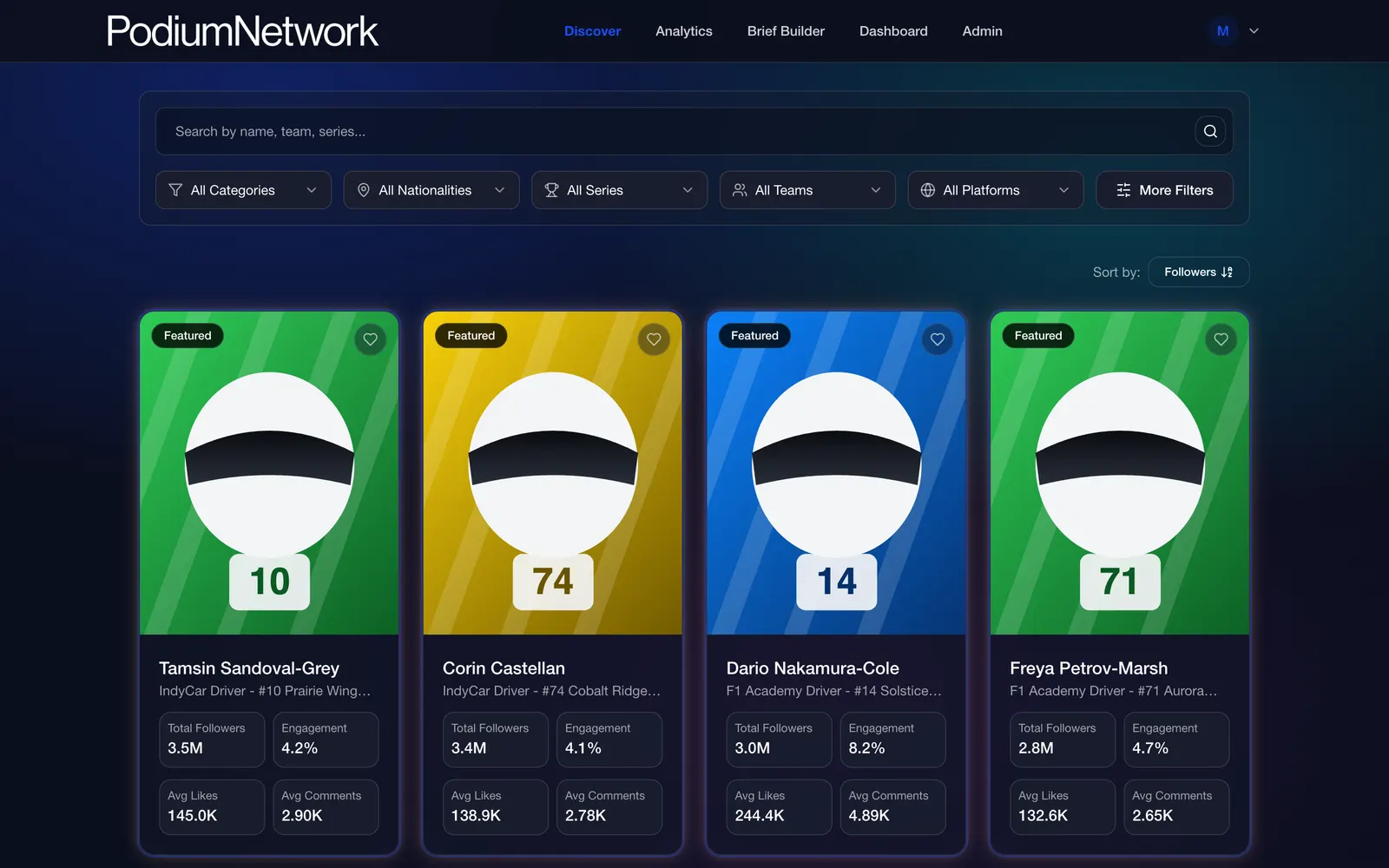The width and height of the screenshot is (1389, 868).
Task: Select Freya Petrov-Marsh's 132.6K Avg Likes stat
Action: click(x=1063, y=807)
